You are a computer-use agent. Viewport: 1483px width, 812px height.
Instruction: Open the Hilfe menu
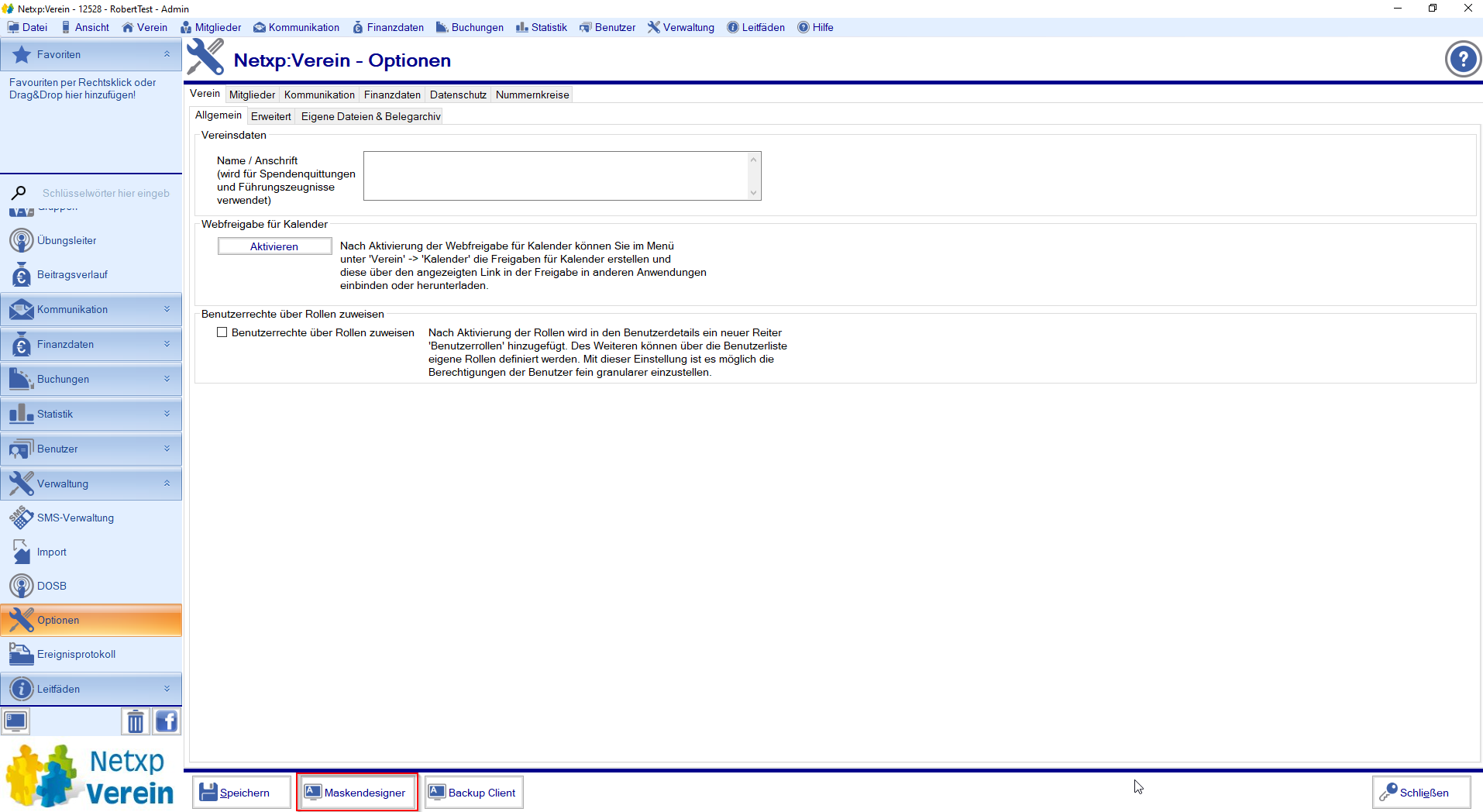click(815, 27)
